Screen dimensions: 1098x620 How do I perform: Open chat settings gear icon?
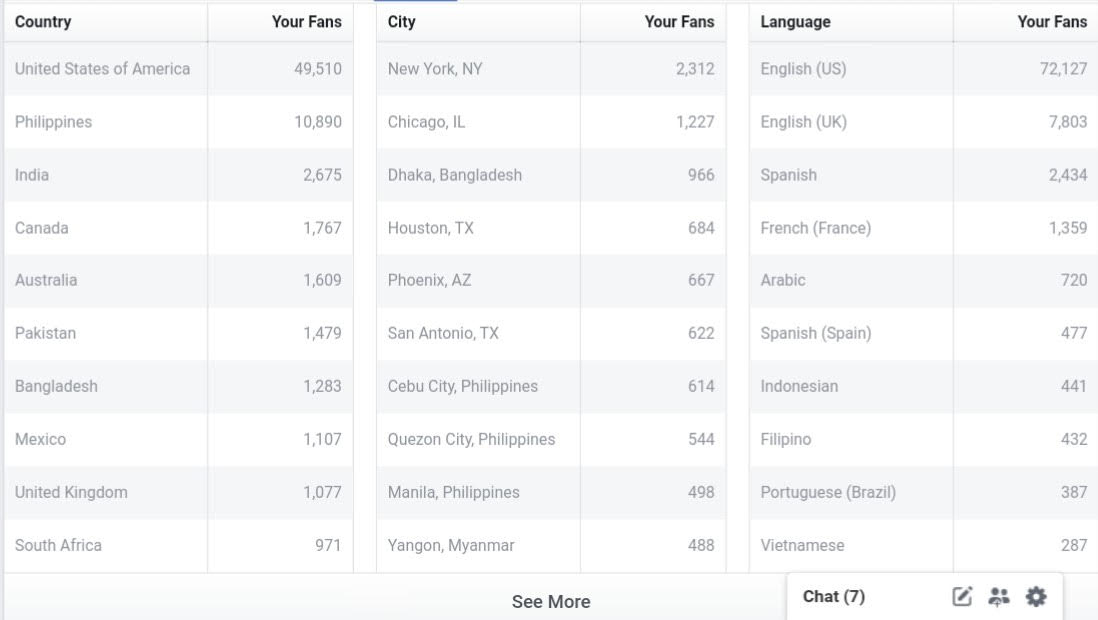click(1036, 597)
